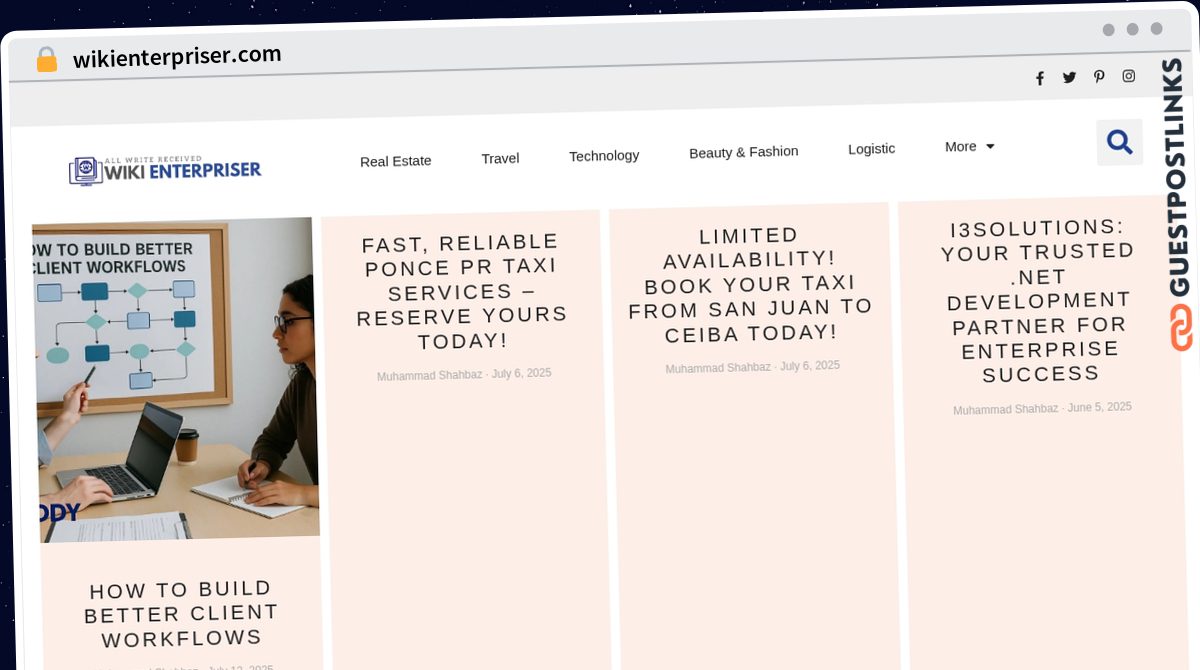Click Muhammad Shahbaz under Ponce taxi post

[x=430, y=375]
